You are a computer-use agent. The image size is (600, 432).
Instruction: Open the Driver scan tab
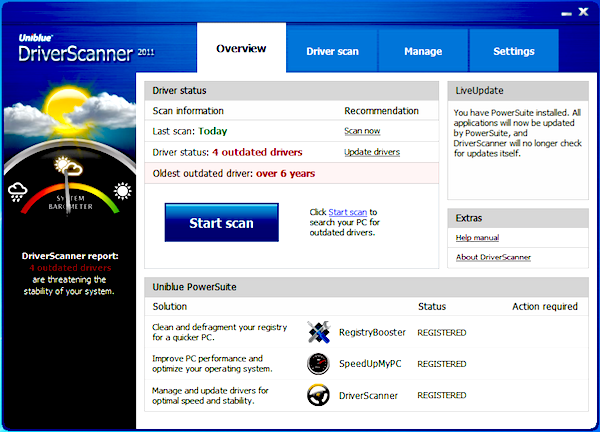[x=332, y=51]
